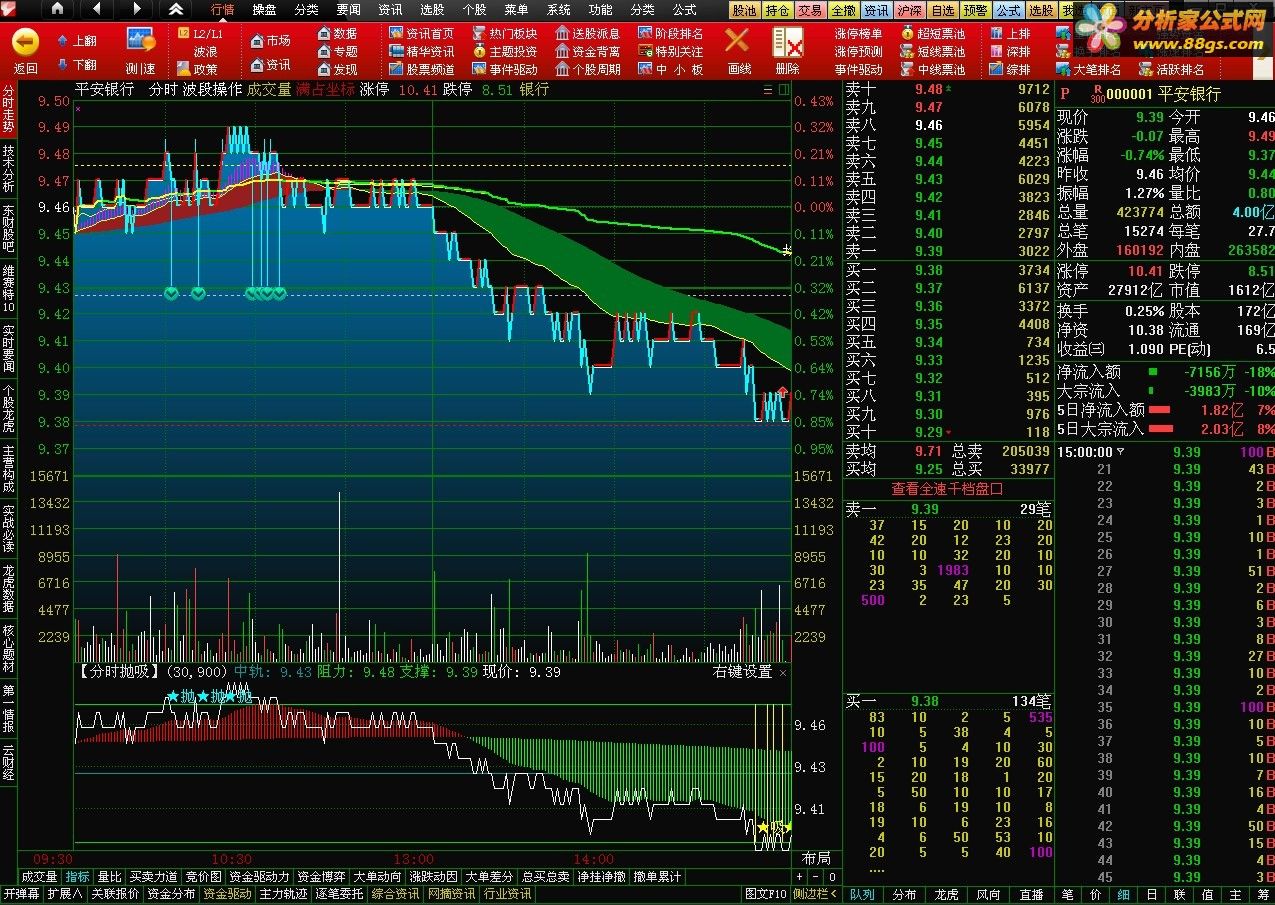Screen dimensions: 1275x905
Task: Click the 股池 quick button
Action: pos(744,10)
